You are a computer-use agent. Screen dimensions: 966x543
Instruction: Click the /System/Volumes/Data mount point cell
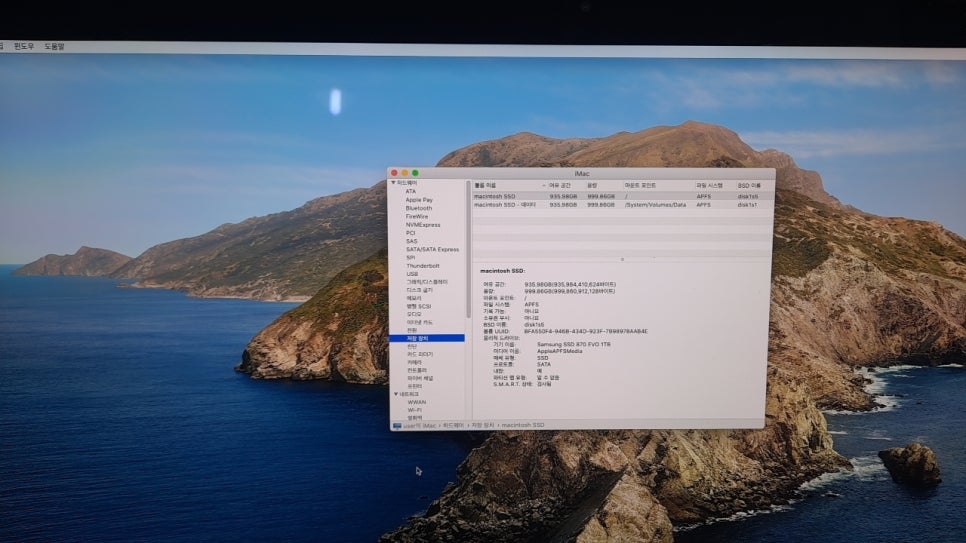click(x=655, y=205)
